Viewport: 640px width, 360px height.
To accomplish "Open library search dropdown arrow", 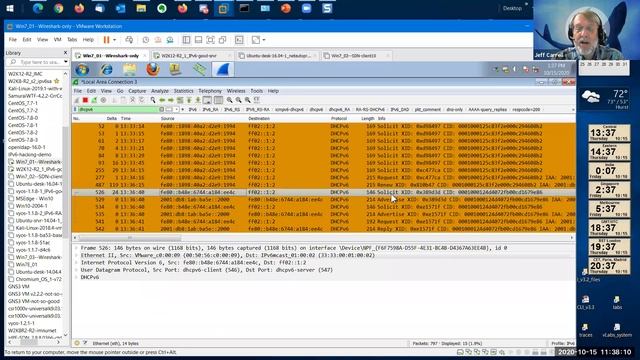I will click(x=66, y=62).
